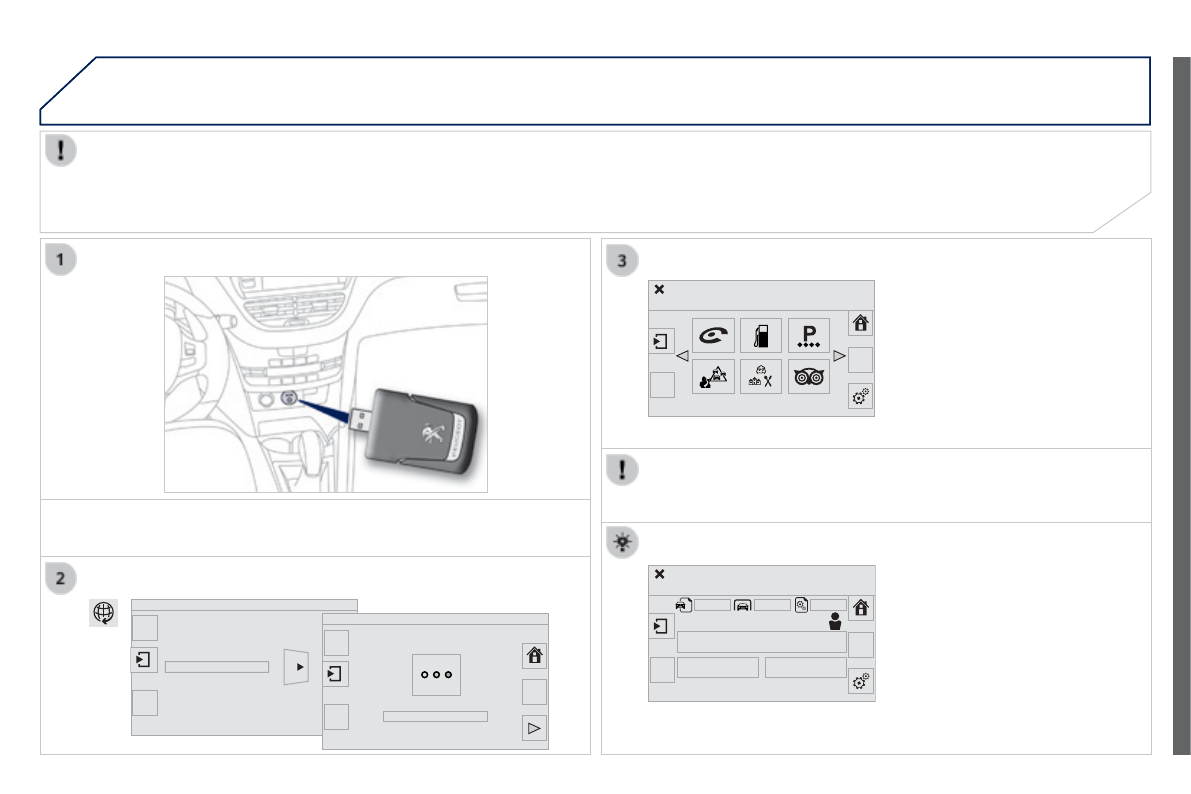Click the wide blank field in profile screen
This screenshot has width=1191, height=794.
pyautogui.click(x=761, y=642)
